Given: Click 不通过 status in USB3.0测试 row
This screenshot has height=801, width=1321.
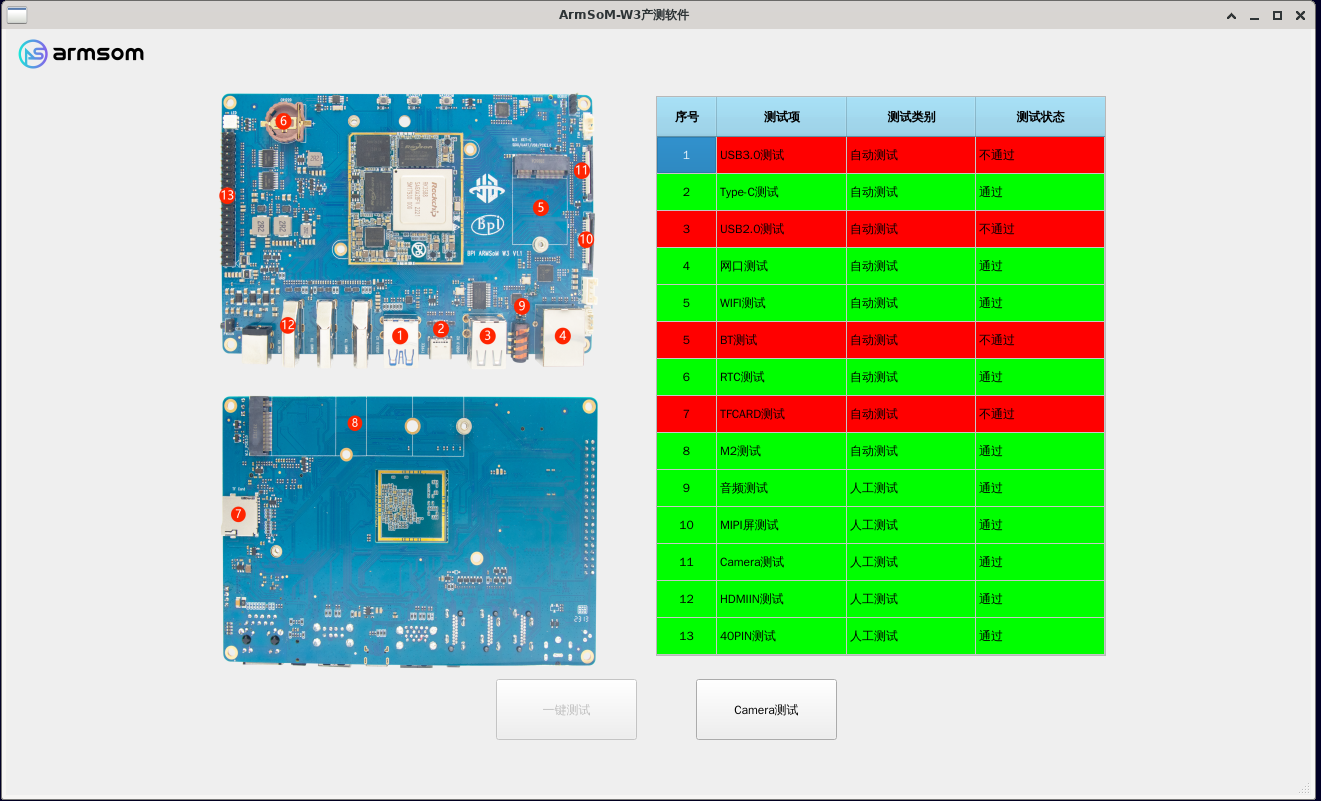Looking at the screenshot, I should pos(1040,155).
